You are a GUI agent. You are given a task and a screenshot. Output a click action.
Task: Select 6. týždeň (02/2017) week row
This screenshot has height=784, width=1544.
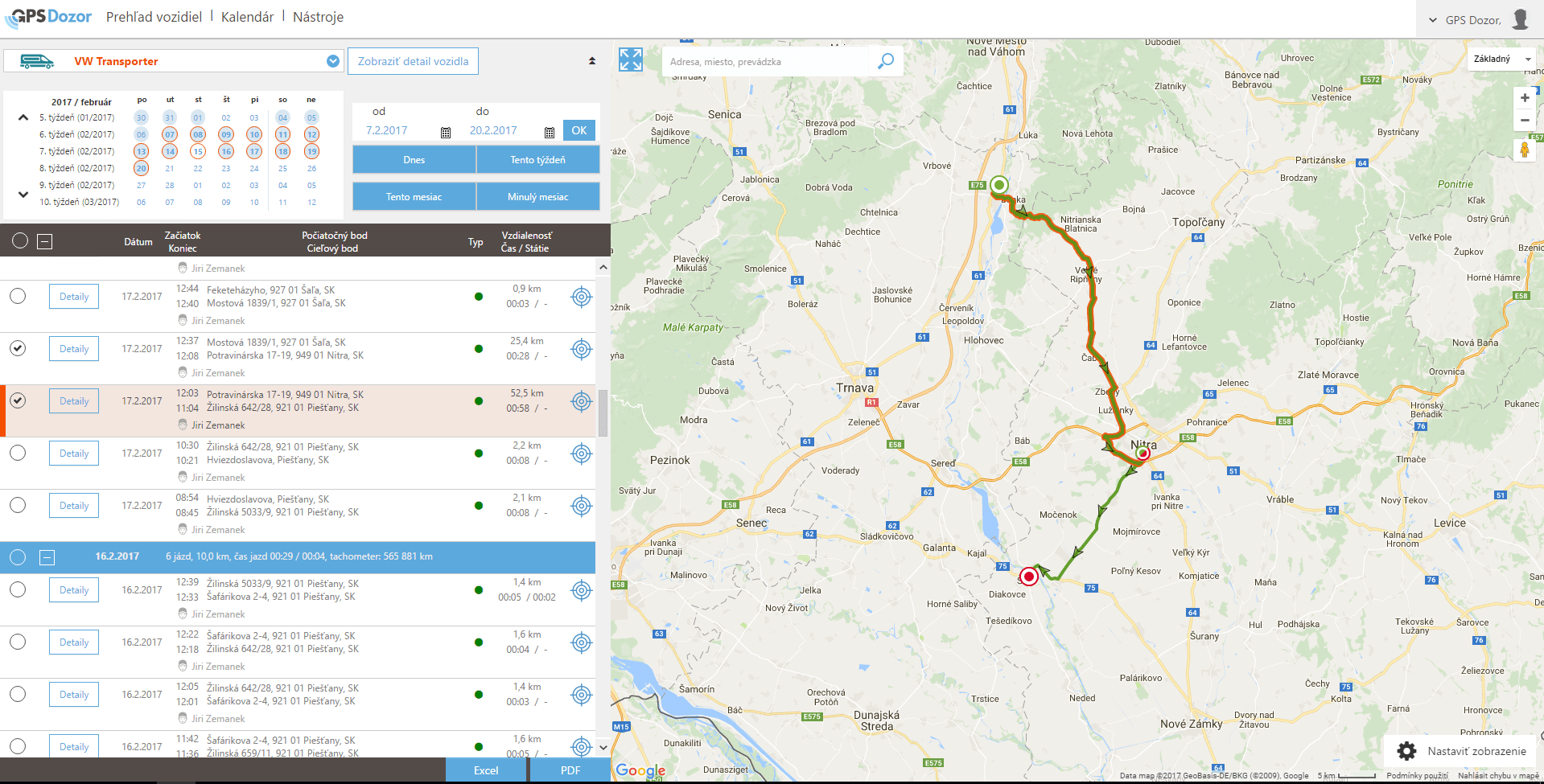tap(77, 134)
